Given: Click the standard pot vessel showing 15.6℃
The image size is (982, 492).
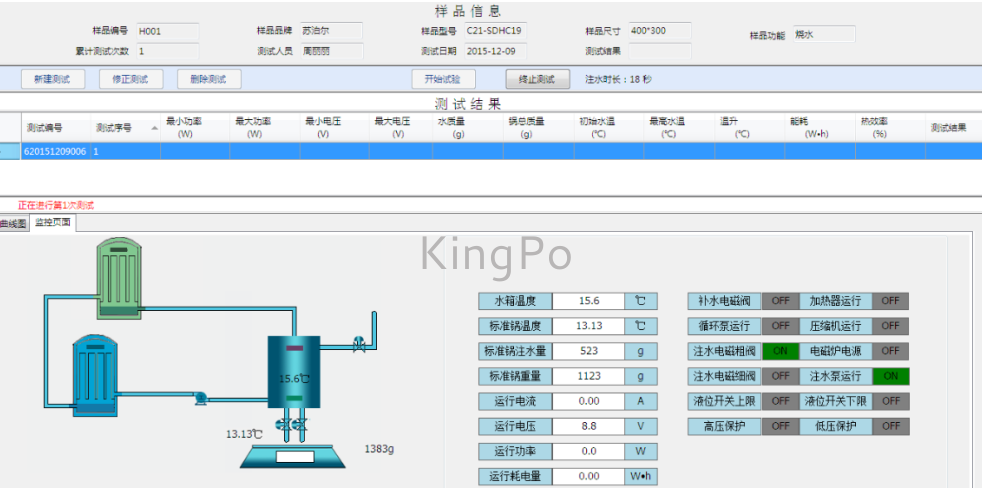Looking at the screenshot, I should (294, 372).
